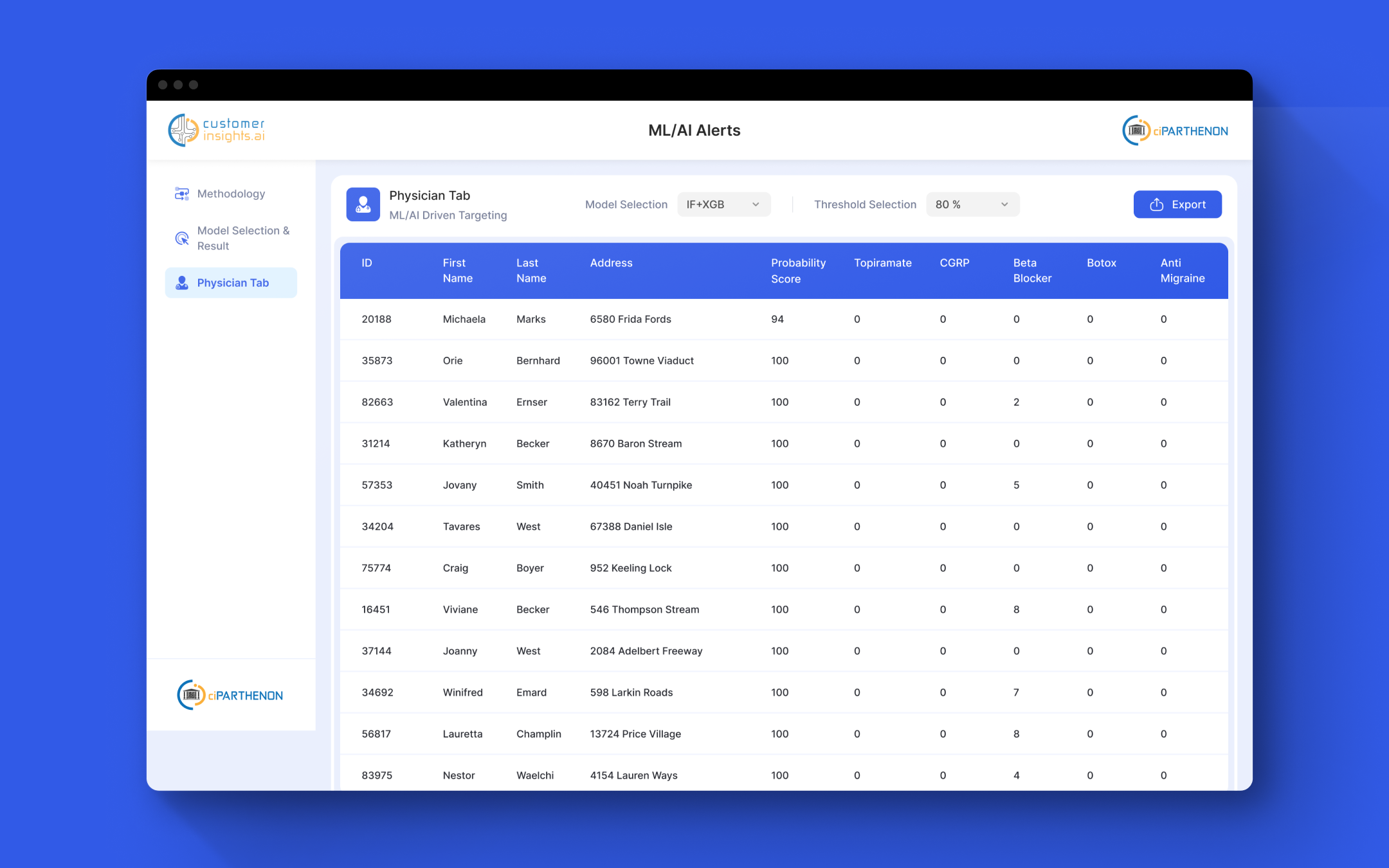This screenshot has height=868, width=1389.
Task: Select the Physician Tab menu item
Action: (233, 283)
